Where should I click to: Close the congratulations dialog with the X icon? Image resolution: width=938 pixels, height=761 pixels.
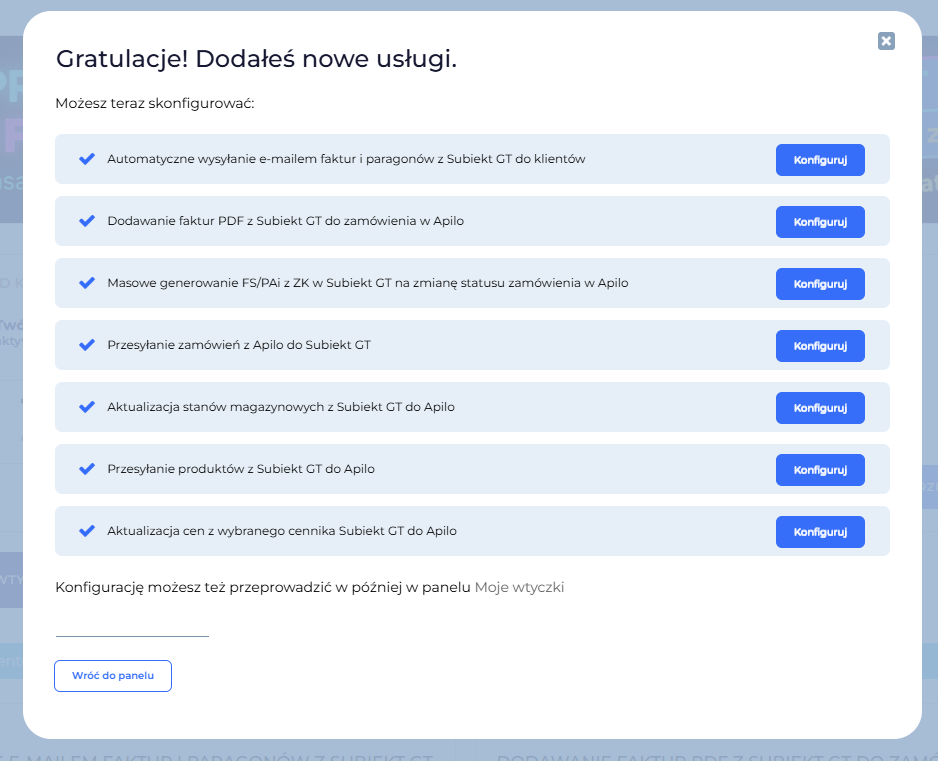click(886, 41)
